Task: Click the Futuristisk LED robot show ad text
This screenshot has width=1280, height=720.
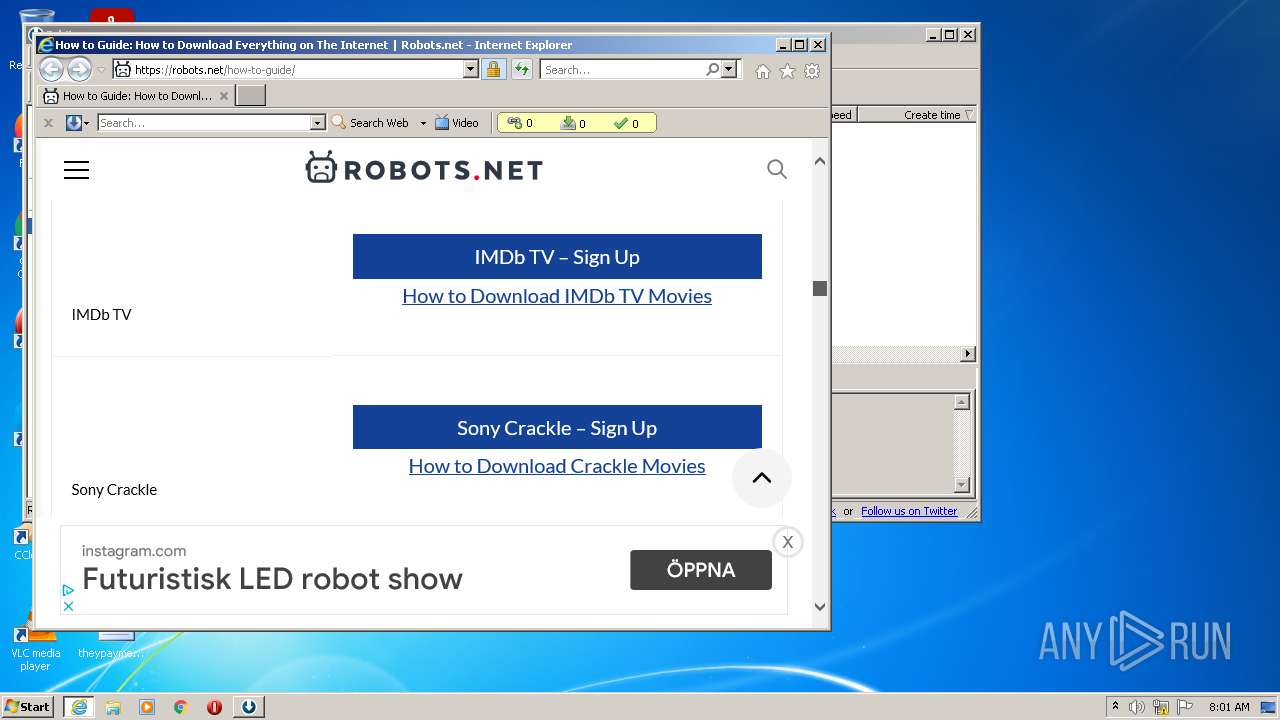Action: tap(272, 579)
